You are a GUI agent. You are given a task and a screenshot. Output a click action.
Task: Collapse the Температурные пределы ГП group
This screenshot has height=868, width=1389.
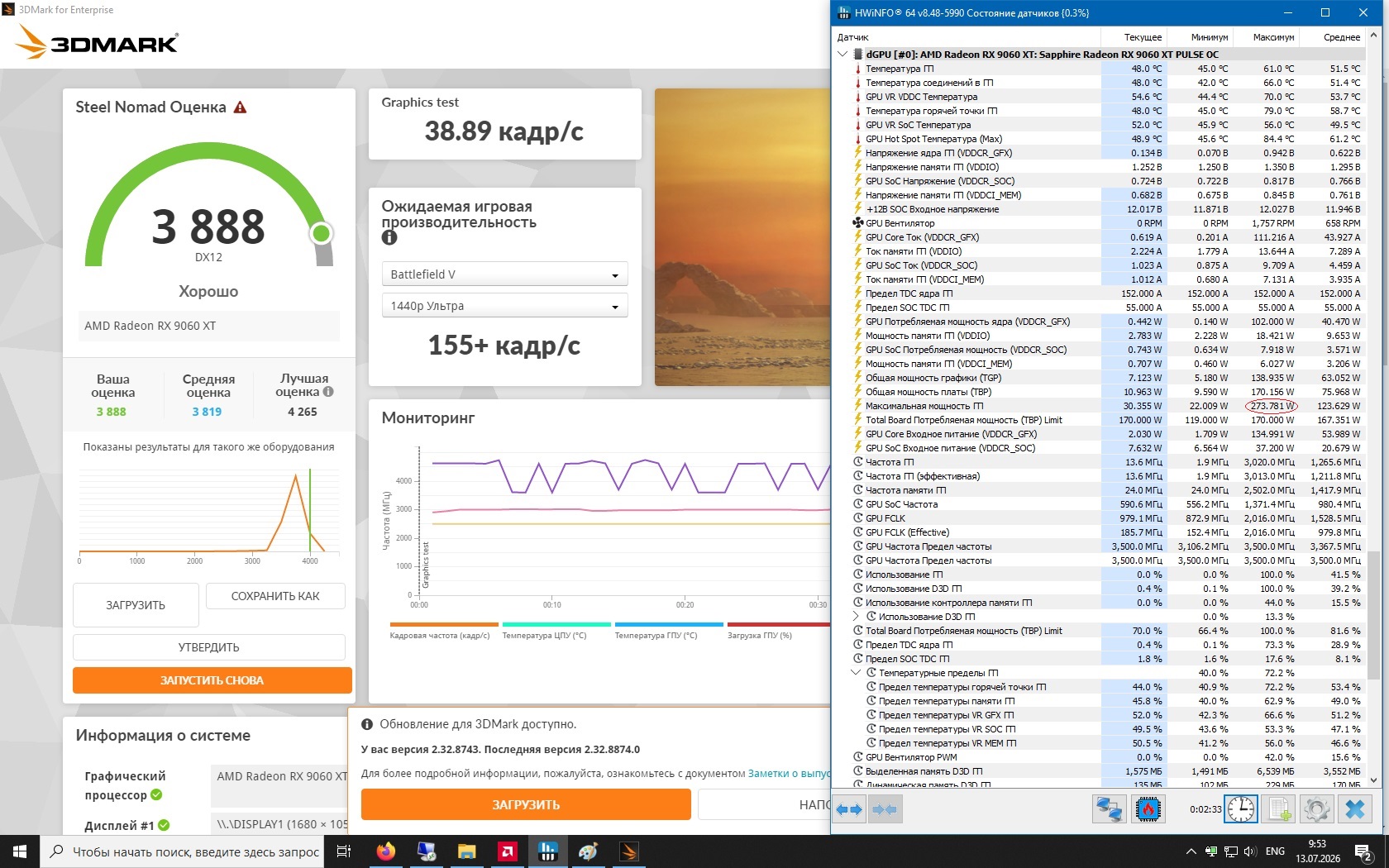pos(856,673)
